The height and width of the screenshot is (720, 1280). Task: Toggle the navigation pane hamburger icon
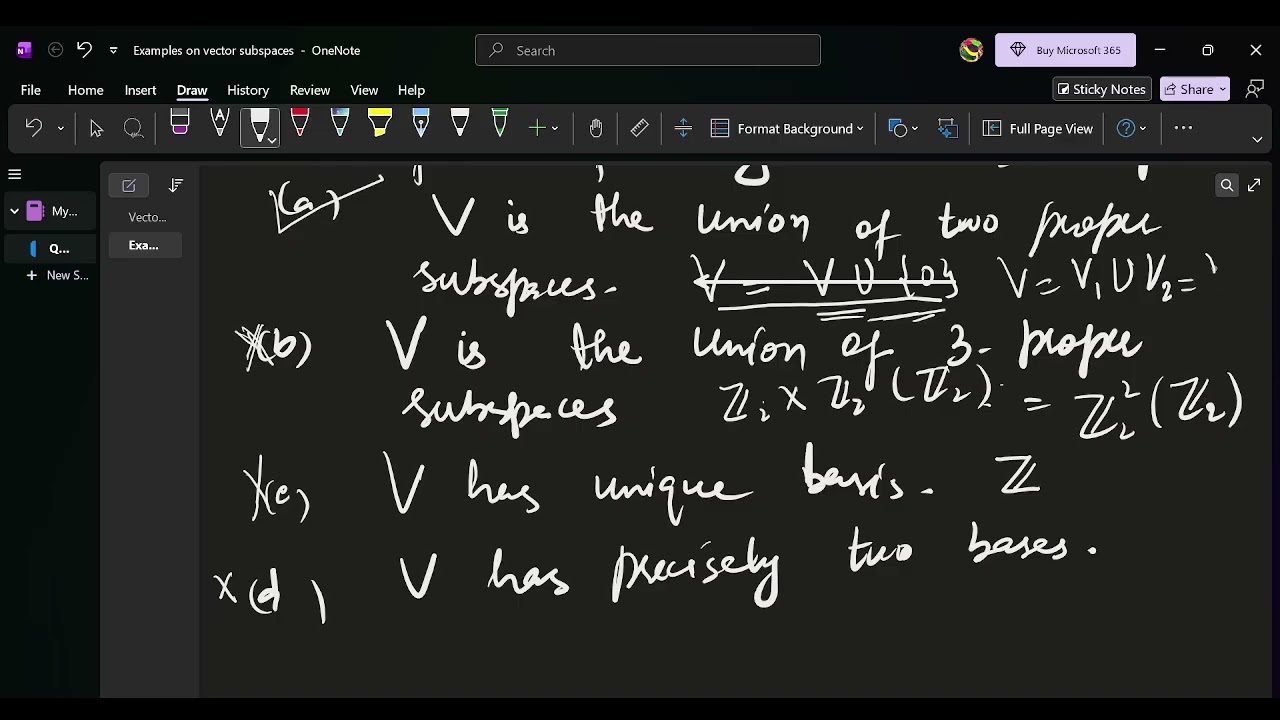pyautogui.click(x=15, y=174)
